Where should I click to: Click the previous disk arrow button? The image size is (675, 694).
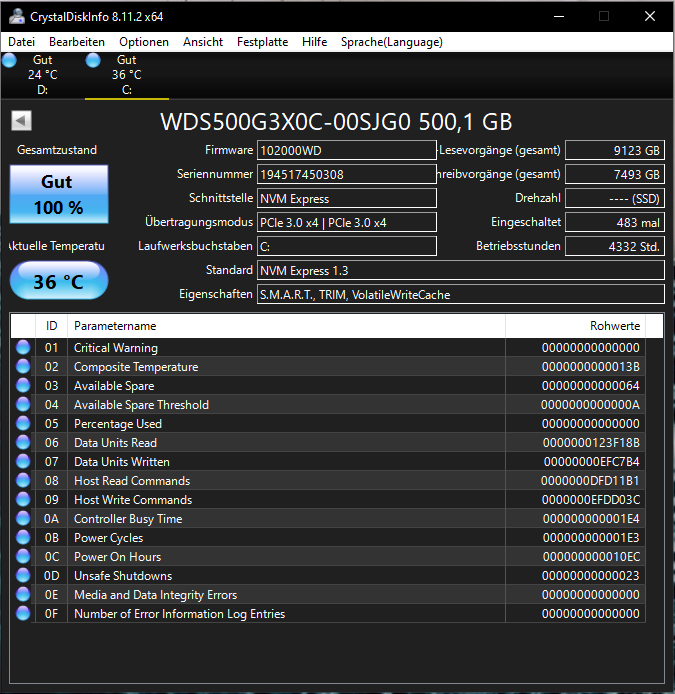pyautogui.click(x=21, y=120)
